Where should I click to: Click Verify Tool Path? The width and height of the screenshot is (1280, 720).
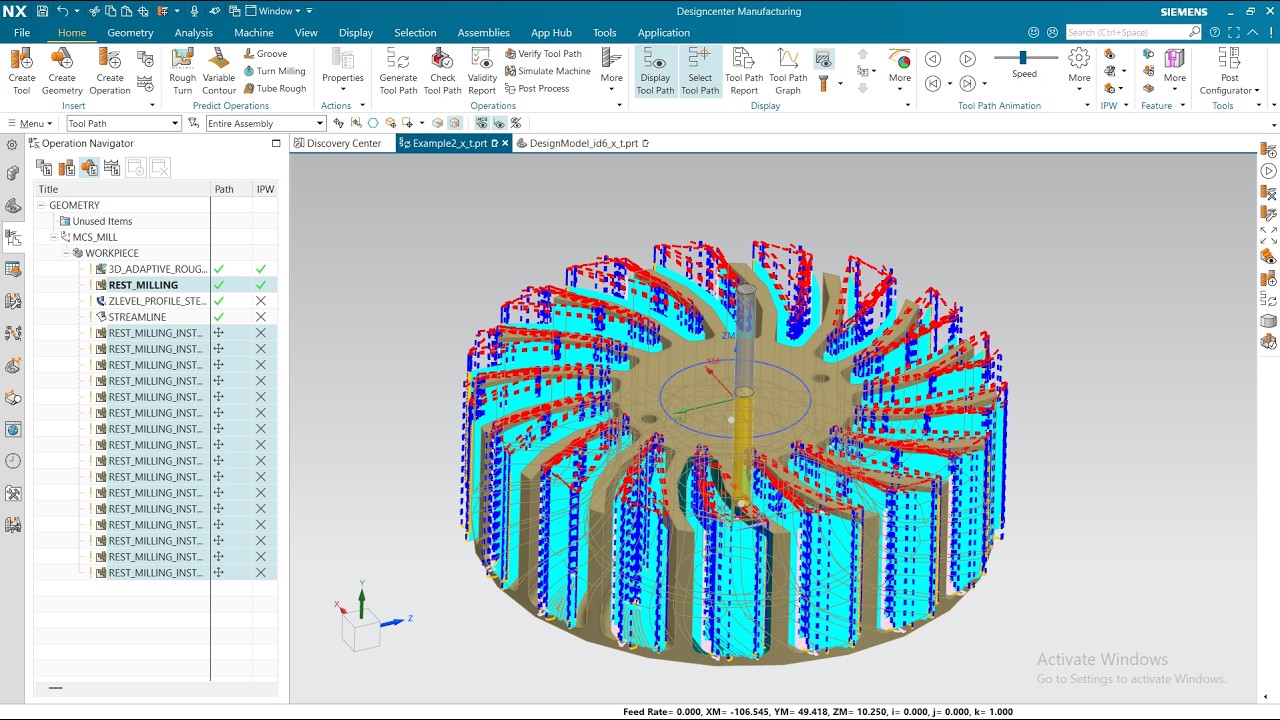click(543, 54)
